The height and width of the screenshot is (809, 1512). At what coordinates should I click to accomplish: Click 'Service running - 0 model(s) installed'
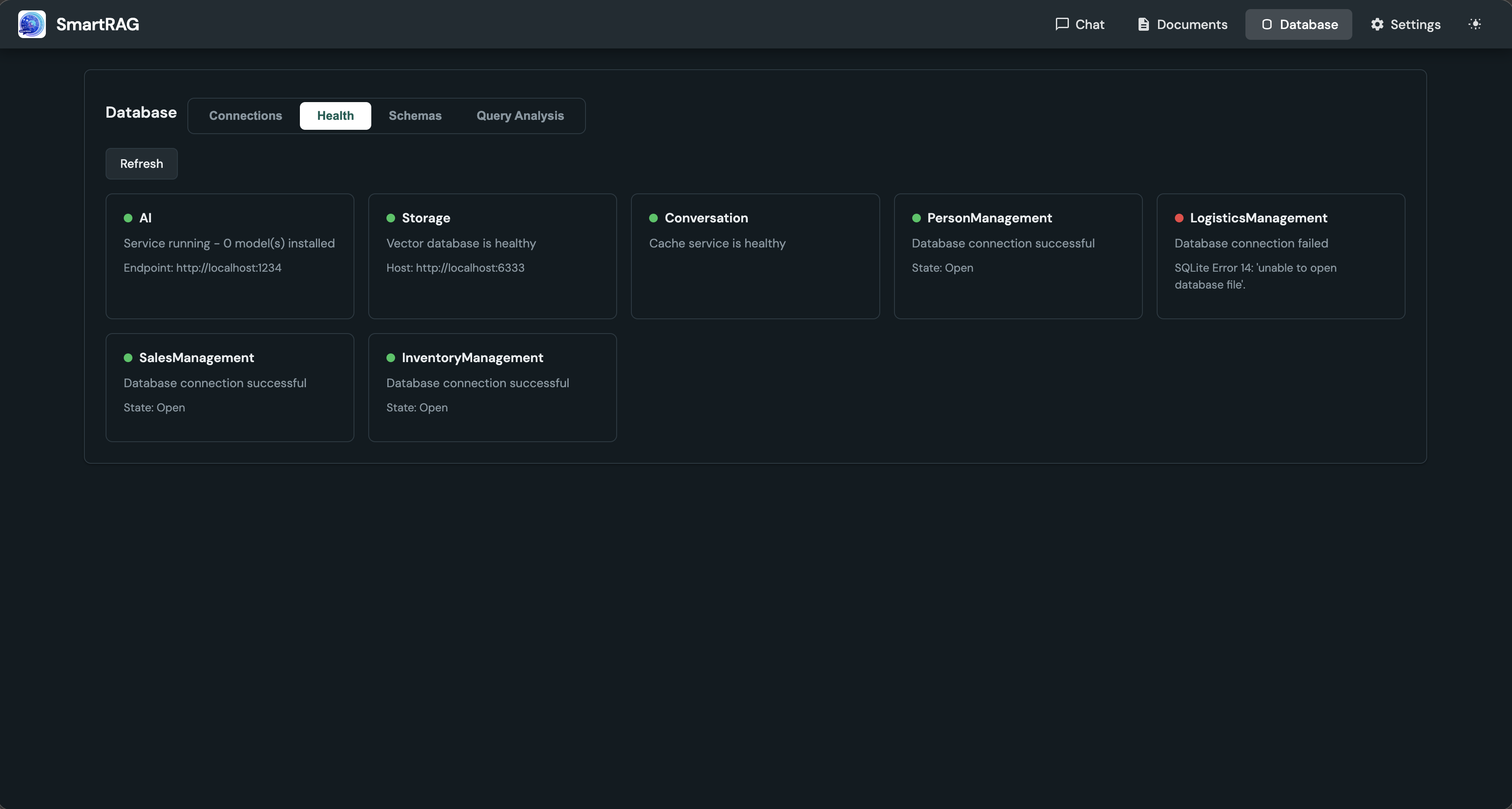pos(229,244)
